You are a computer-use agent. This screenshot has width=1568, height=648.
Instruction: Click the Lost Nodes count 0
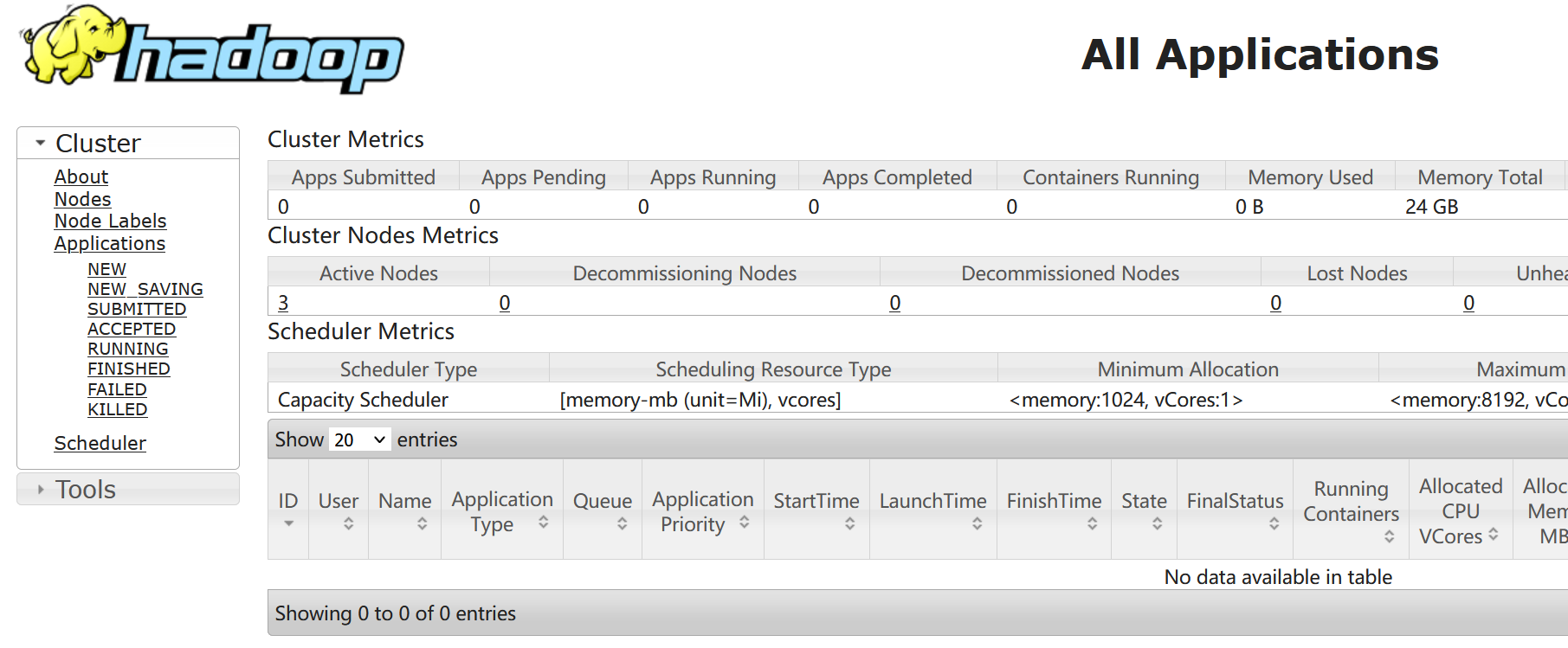coord(1276,303)
